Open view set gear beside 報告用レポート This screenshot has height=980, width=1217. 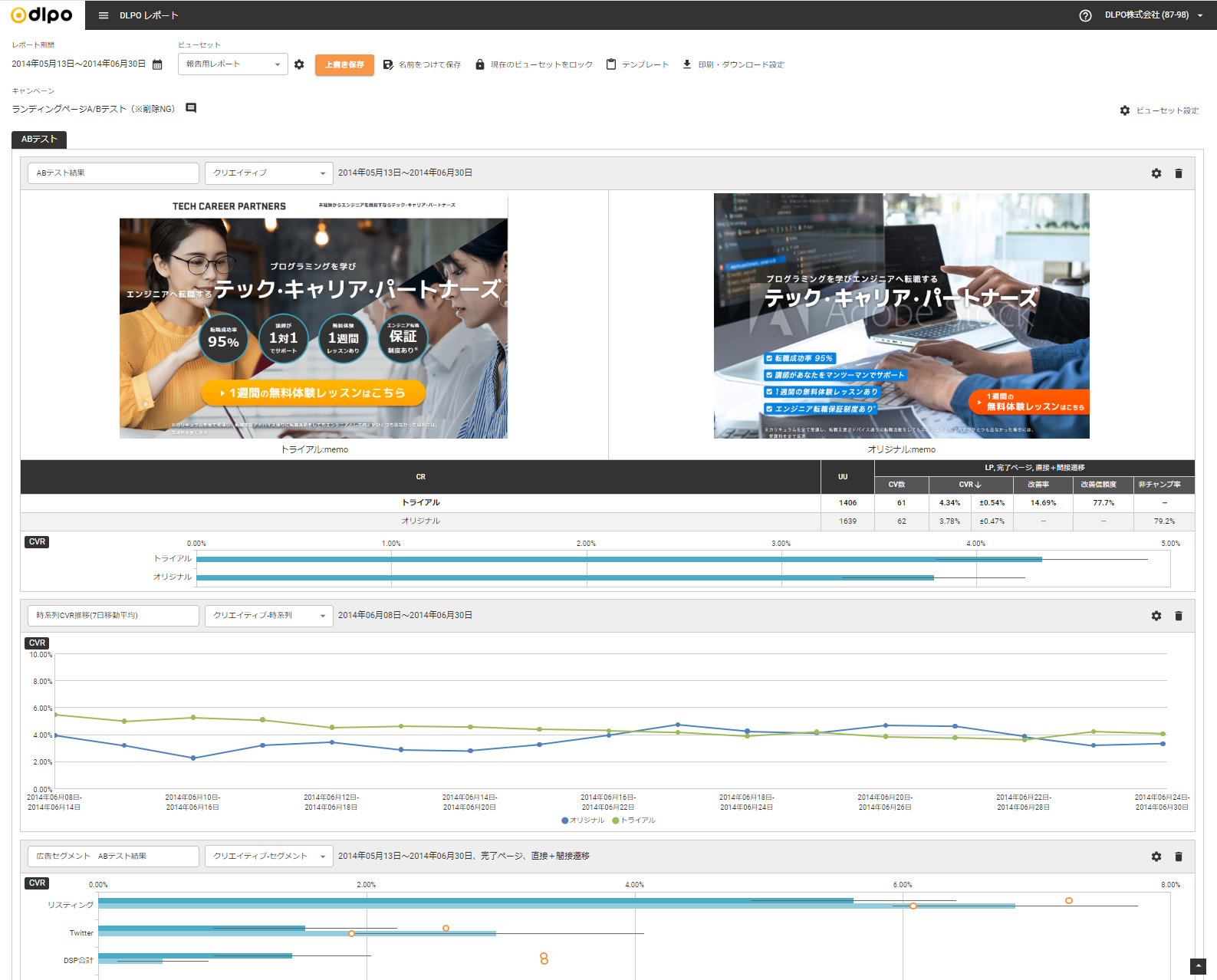pyautogui.click(x=299, y=64)
